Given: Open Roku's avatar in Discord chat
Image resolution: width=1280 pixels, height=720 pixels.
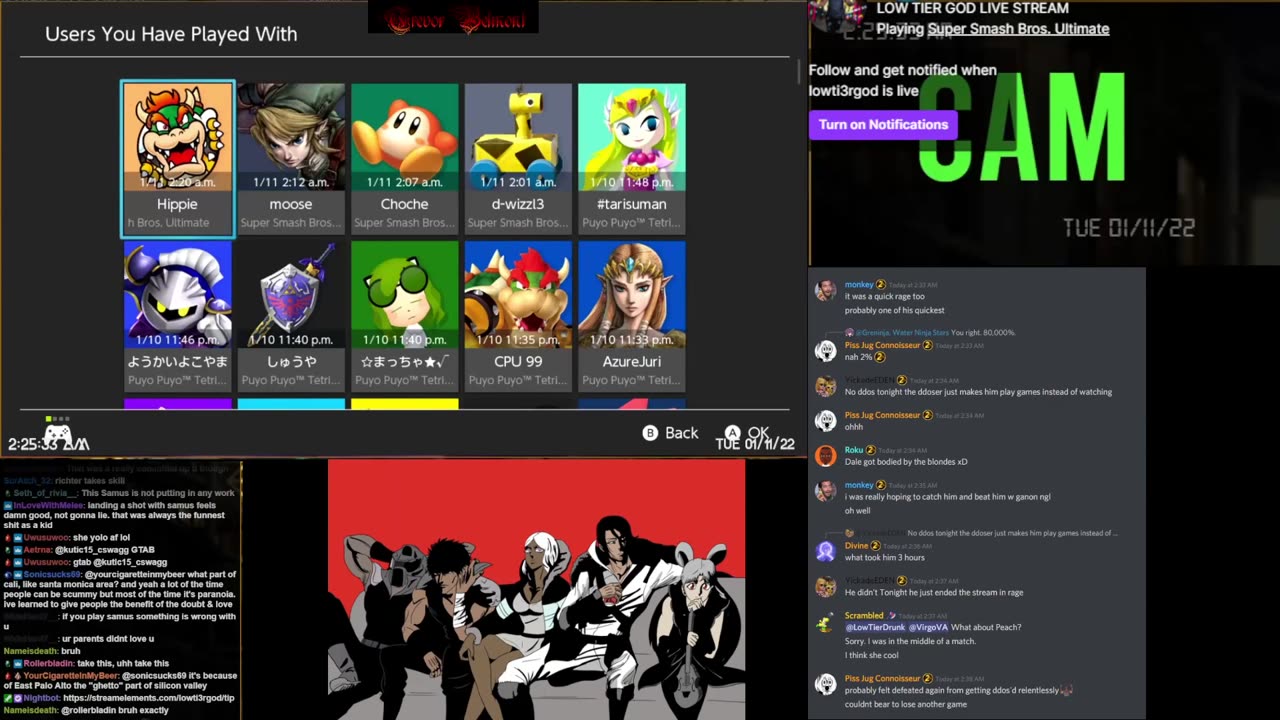Looking at the screenshot, I should pyautogui.click(x=825, y=456).
